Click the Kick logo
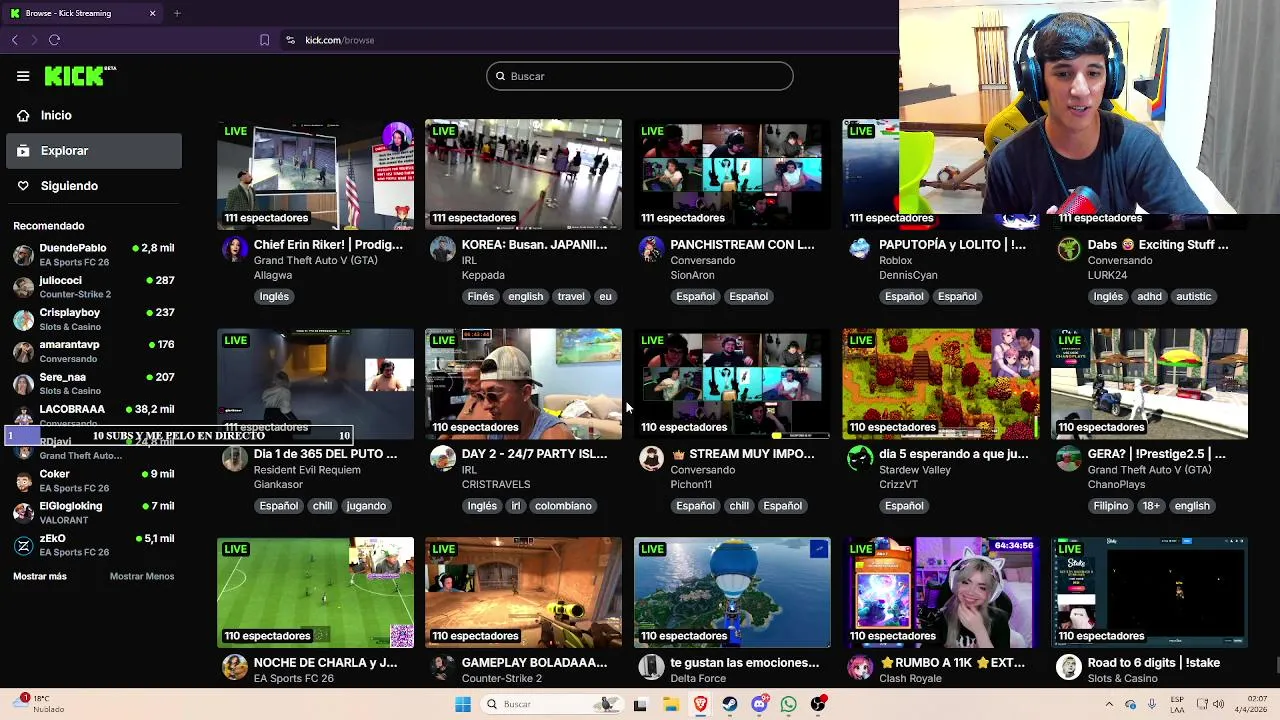The width and height of the screenshot is (1280, 720). click(x=80, y=76)
